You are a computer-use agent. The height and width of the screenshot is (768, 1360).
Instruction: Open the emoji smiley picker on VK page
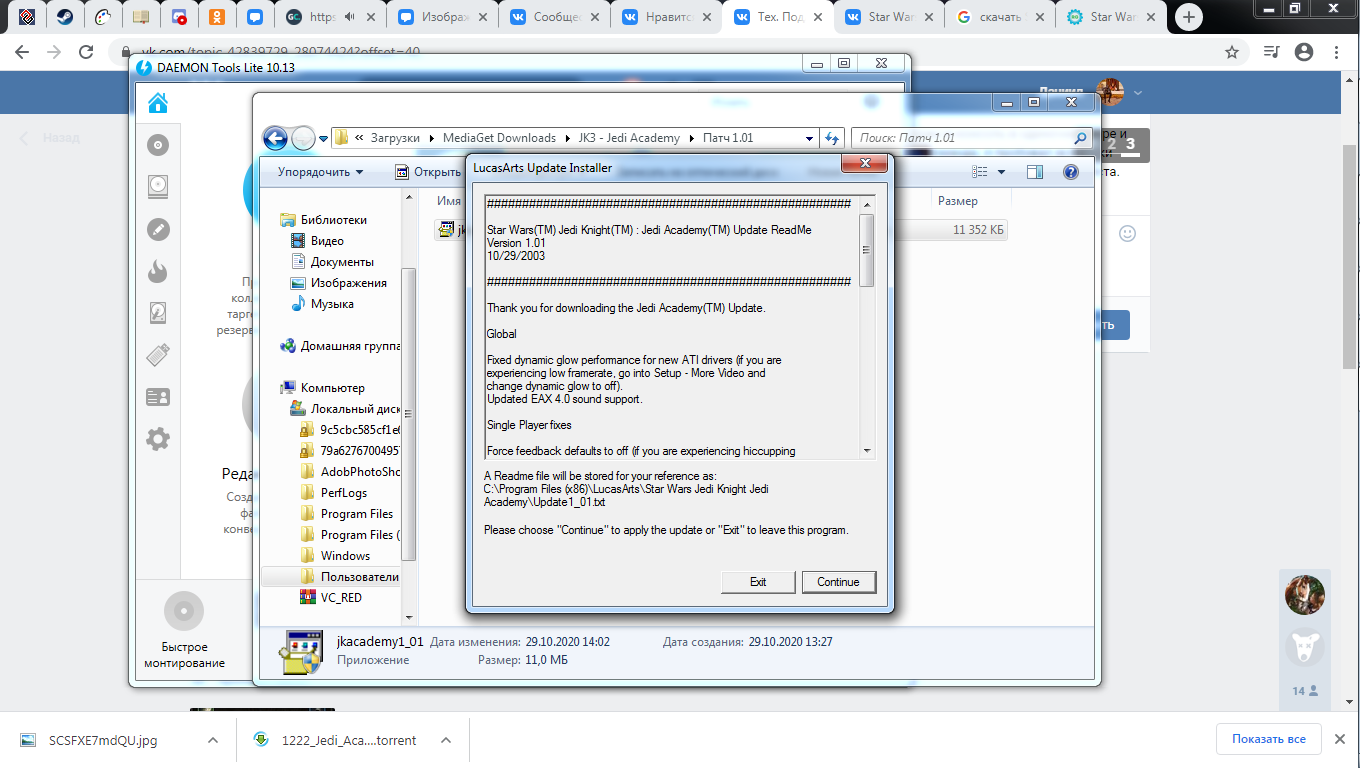tap(1127, 233)
